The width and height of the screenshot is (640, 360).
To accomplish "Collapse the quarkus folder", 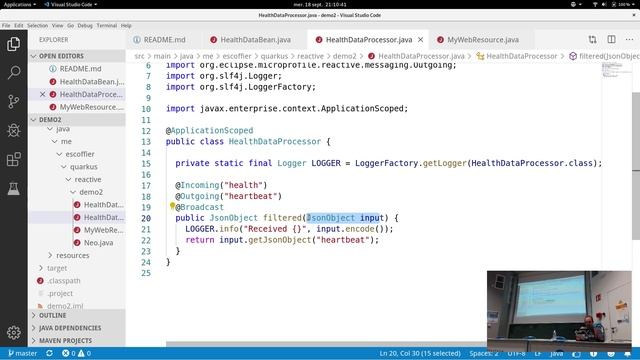I will click(x=83, y=167).
